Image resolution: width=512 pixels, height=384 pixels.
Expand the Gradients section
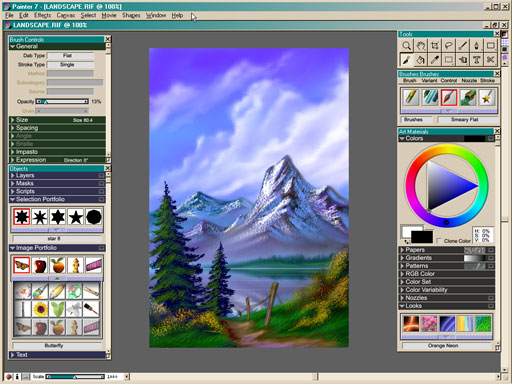click(402, 258)
